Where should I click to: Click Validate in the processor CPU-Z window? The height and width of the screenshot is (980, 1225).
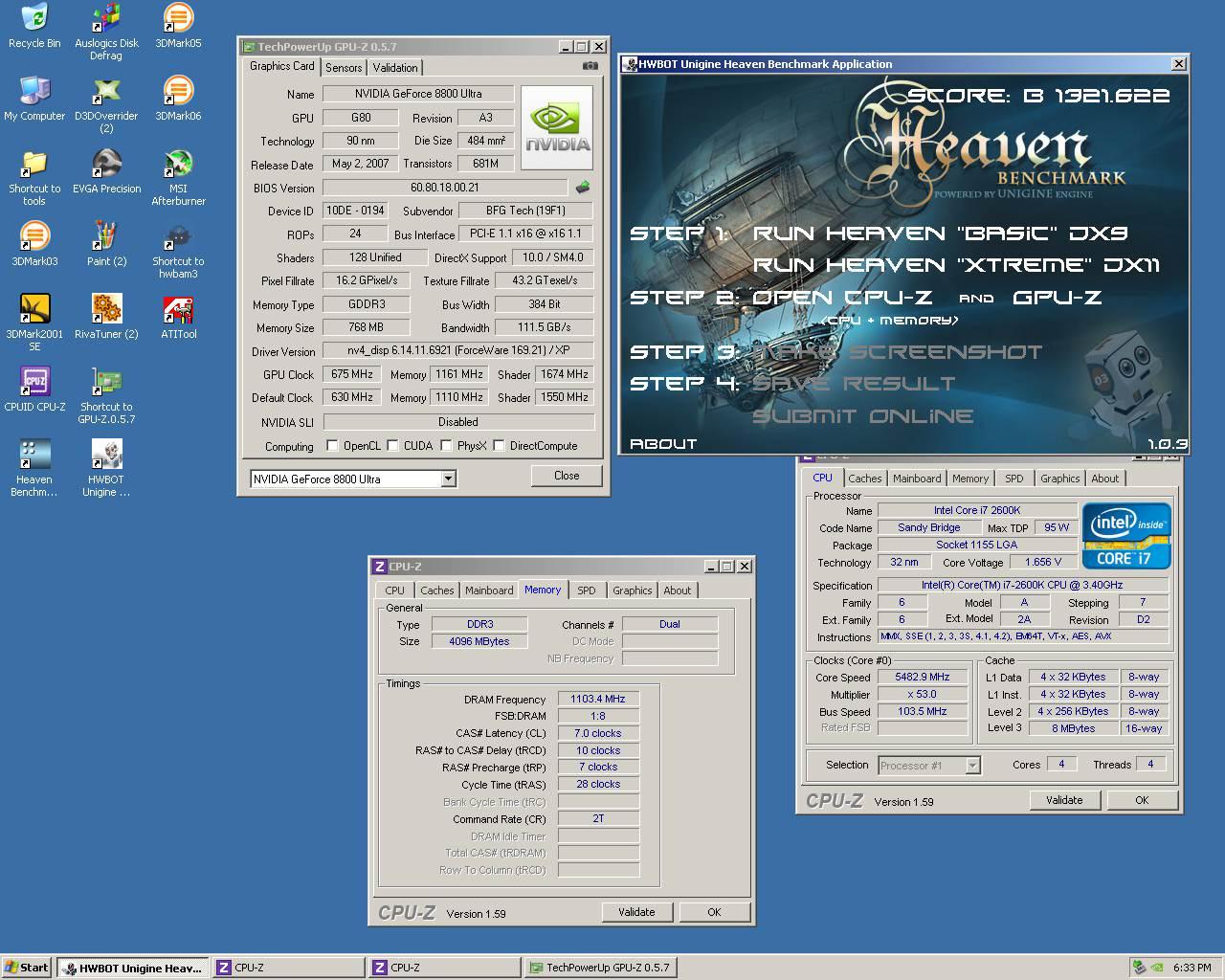pos(1064,800)
